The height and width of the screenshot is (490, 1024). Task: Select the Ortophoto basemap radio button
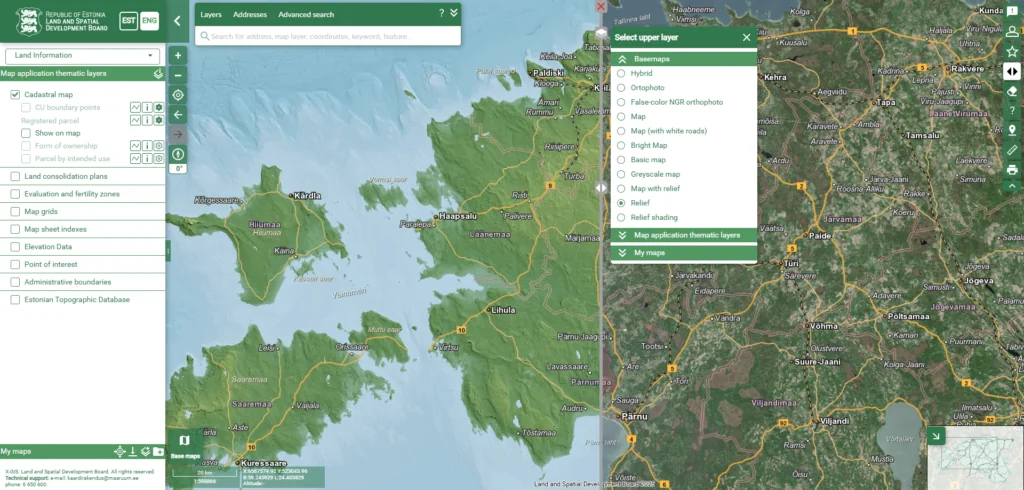(x=622, y=88)
